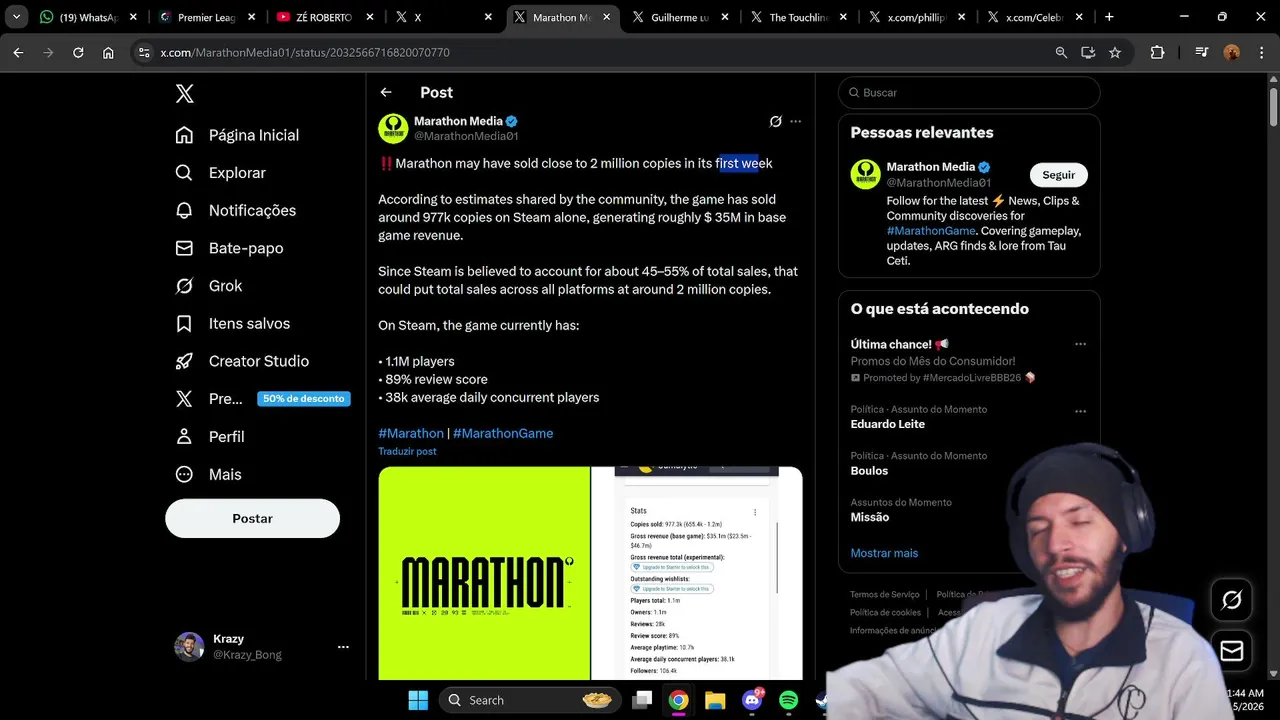Reload the page
This screenshot has width=1280, height=720.
pos(78,52)
